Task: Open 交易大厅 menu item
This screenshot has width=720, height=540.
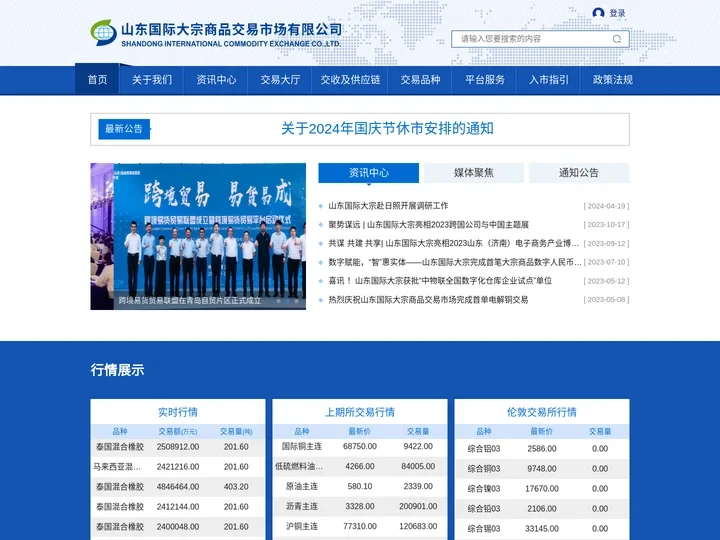Action: pos(280,79)
